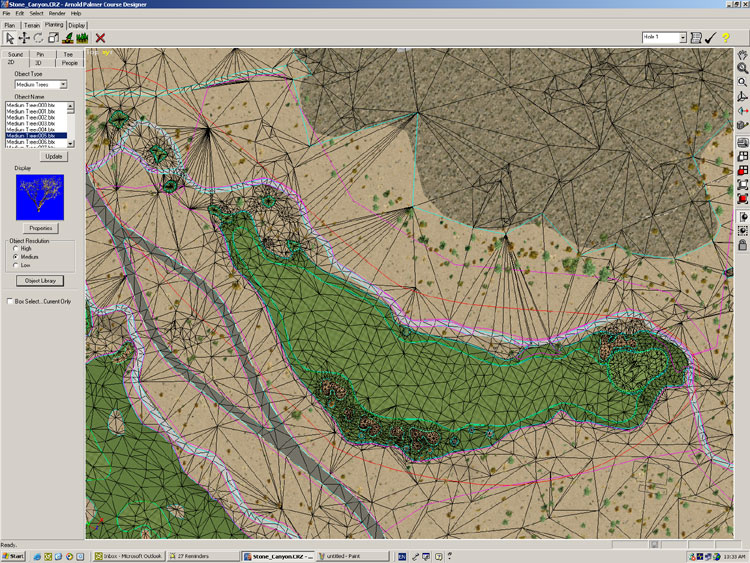This screenshot has width=750, height=563.
Task: Click the tree preview thumbnail
Action: 40,196
